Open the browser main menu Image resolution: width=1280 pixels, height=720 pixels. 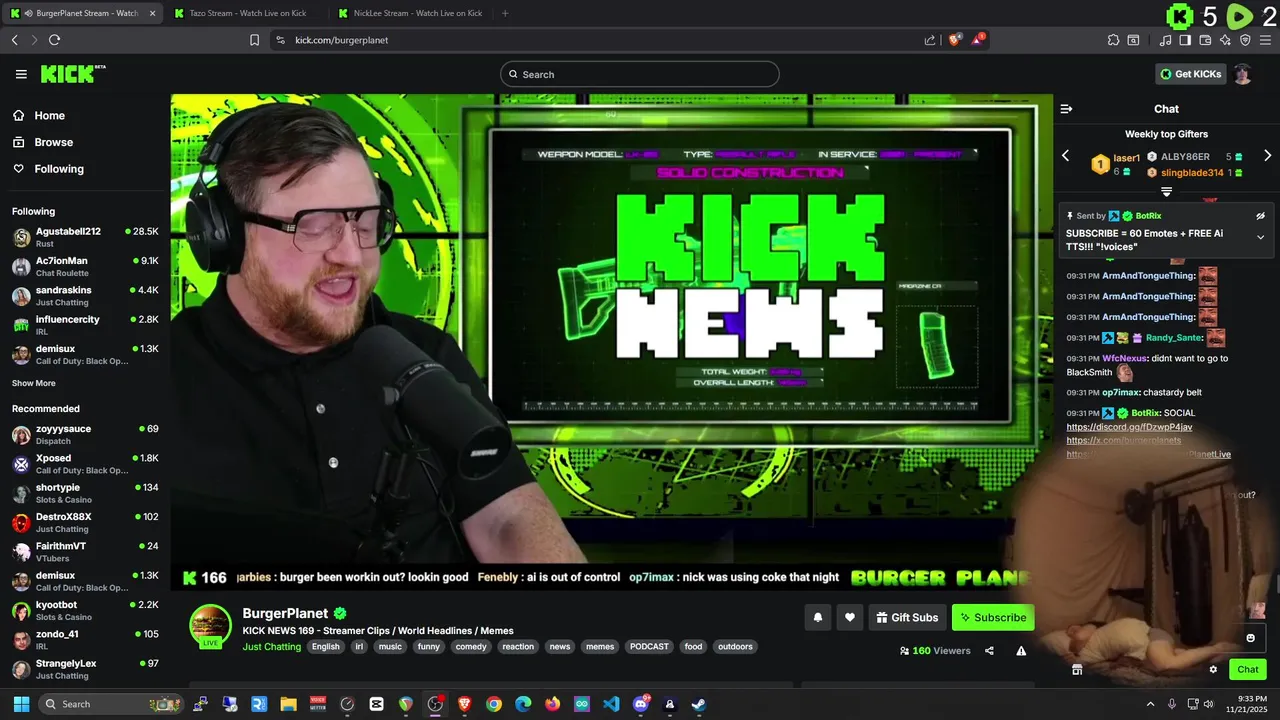pos(1266,40)
